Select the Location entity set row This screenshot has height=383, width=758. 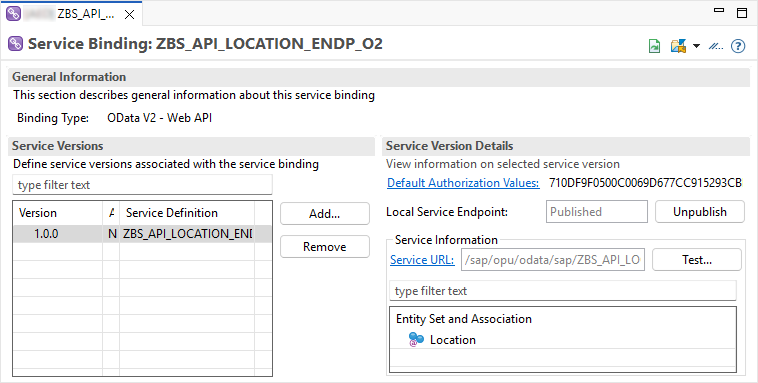563,339
